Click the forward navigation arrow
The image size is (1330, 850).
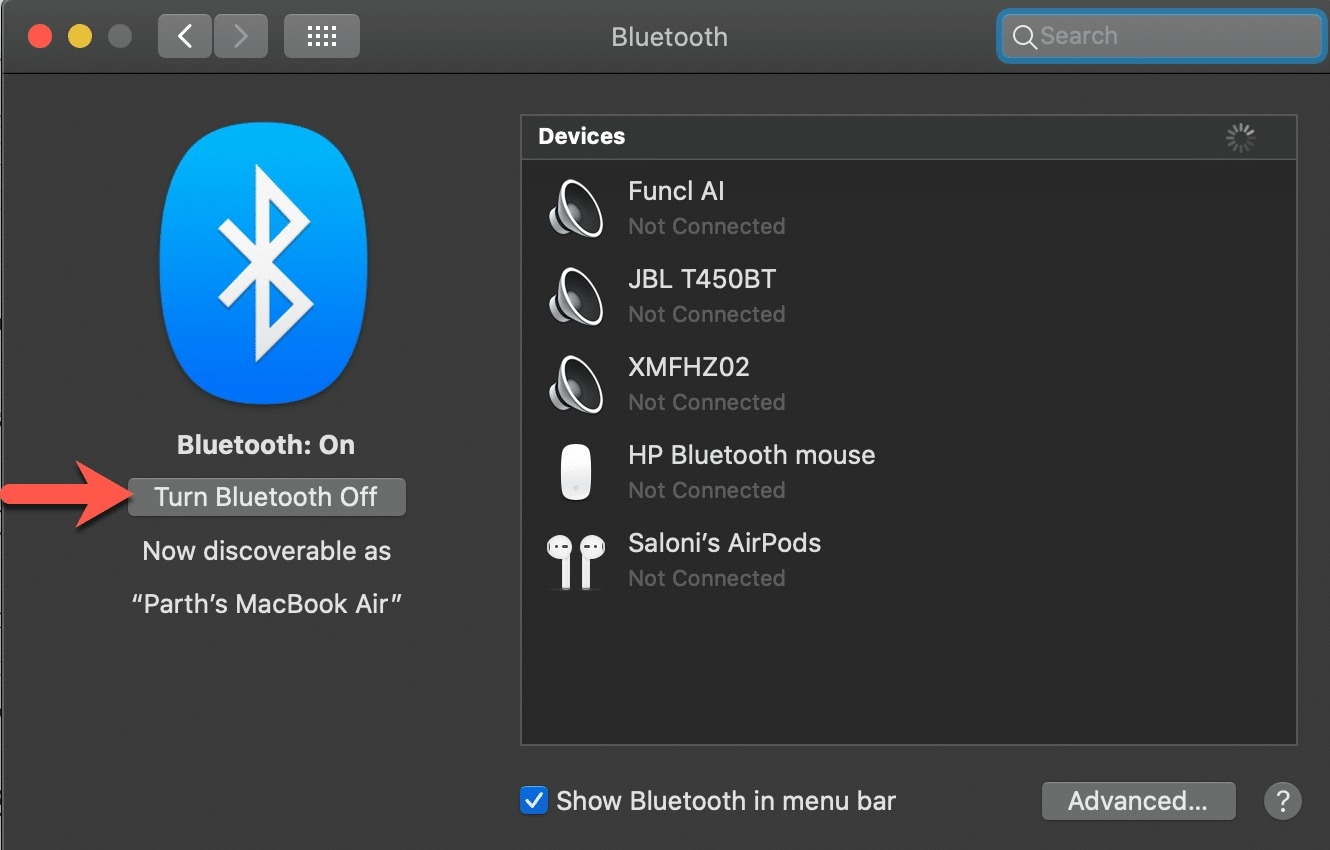240,35
